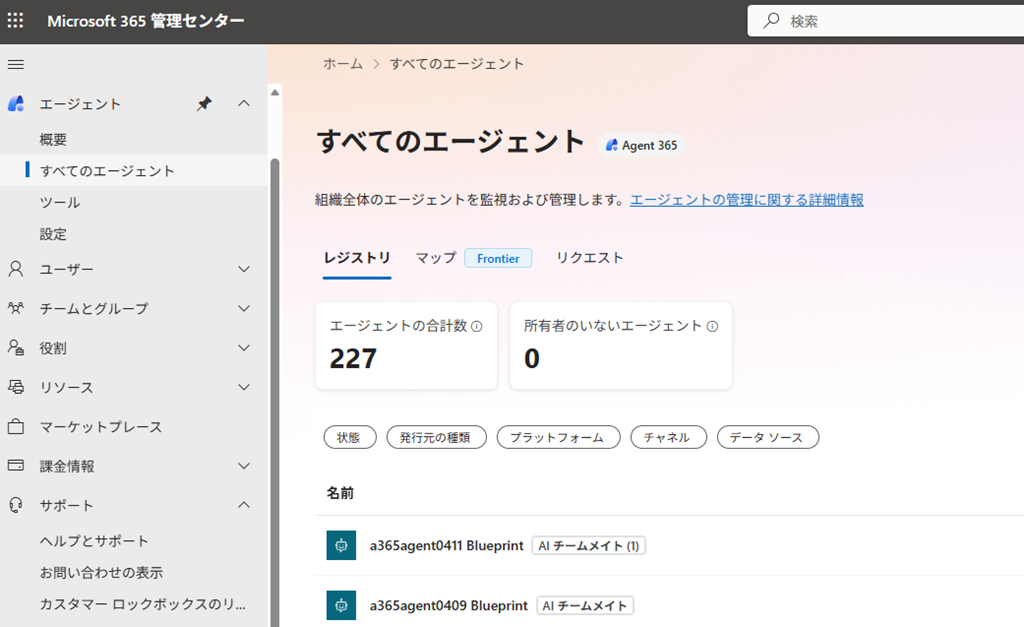The height and width of the screenshot is (627, 1024).
Task: Open エージェントの管理に関する詳細情報 link
Action: pos(746,200)
